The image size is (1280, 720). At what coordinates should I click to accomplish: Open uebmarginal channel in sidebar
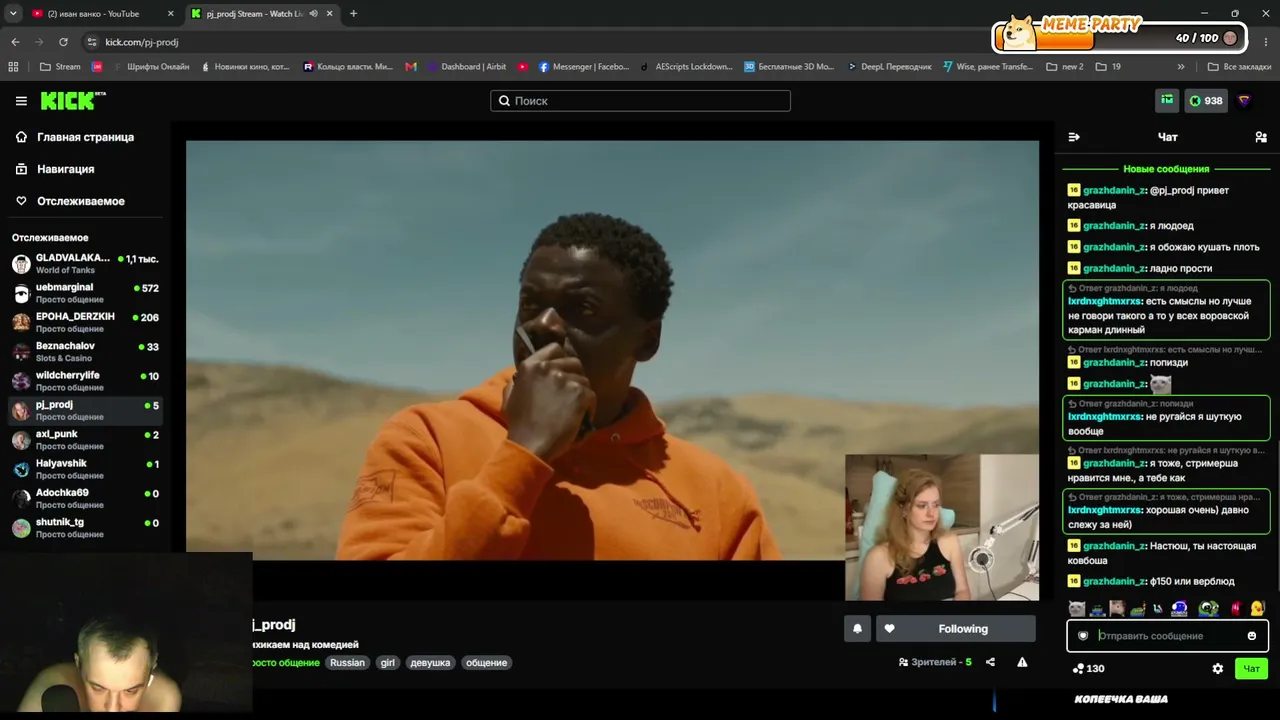85,293
